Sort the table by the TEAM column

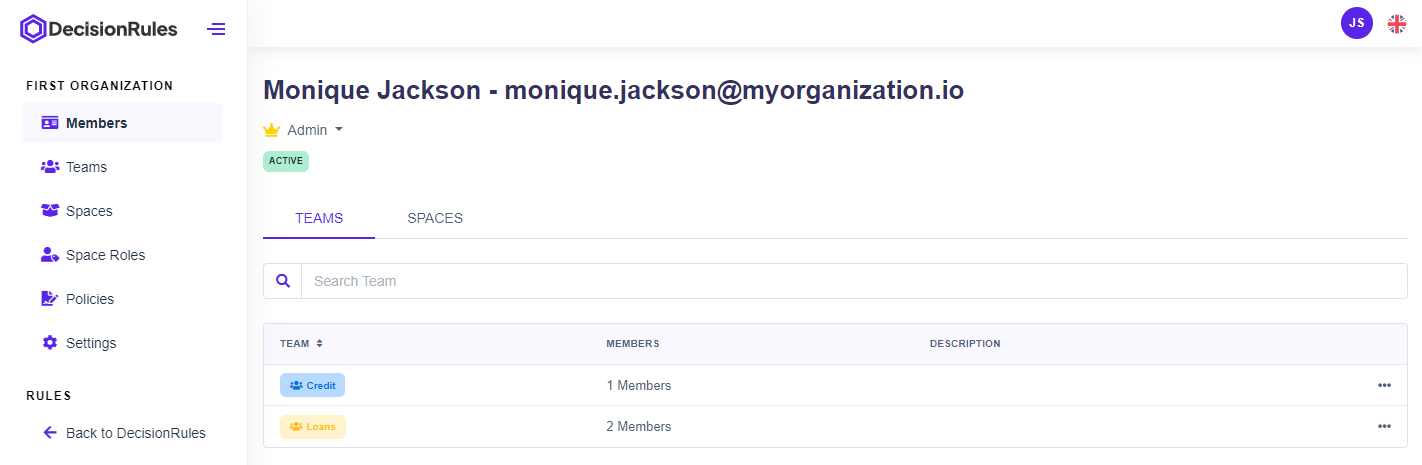[301, 344]
